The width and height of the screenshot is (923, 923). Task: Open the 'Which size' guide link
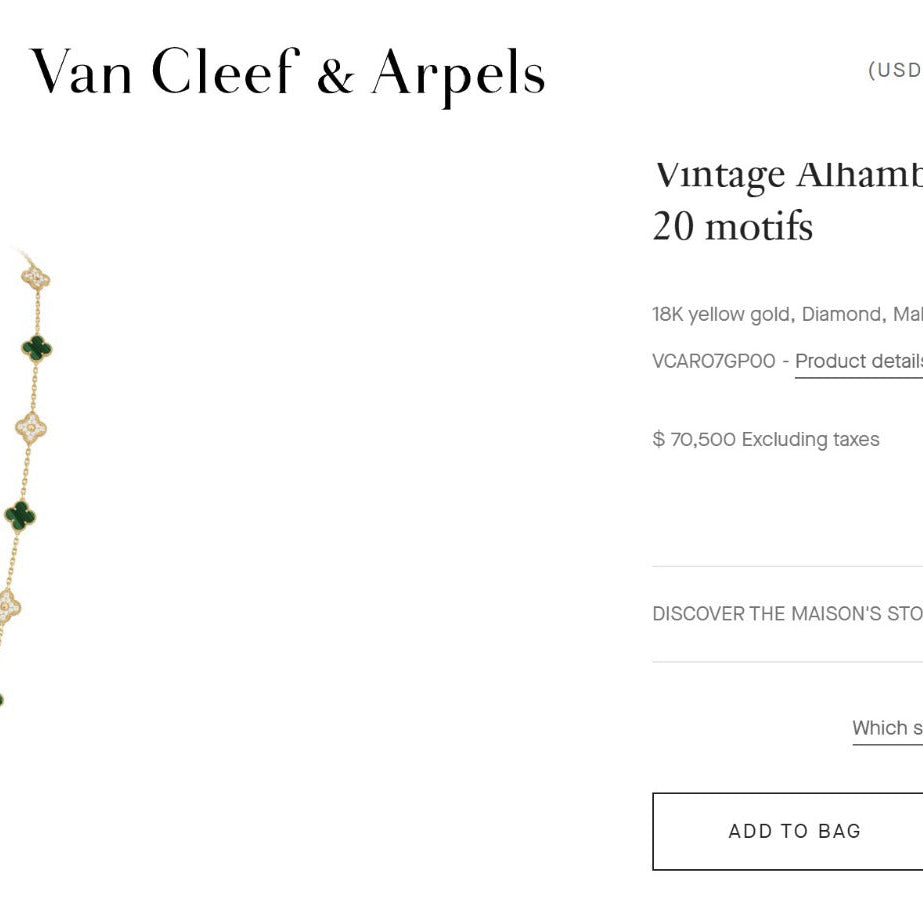pos(887,728)
